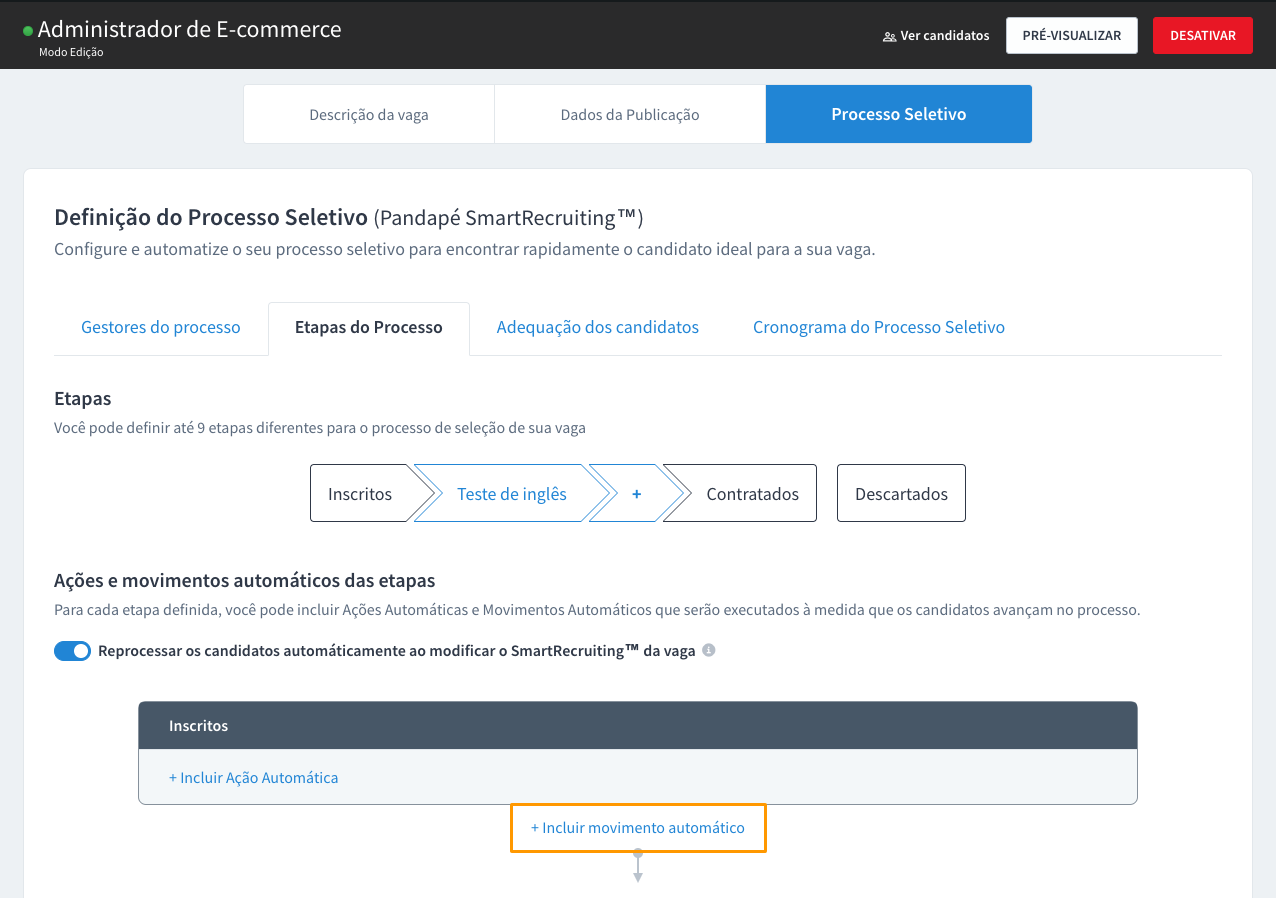This screenshot has width=1276, height=898.
Task: Click the green active status dot
Action: tap(28, 31)
